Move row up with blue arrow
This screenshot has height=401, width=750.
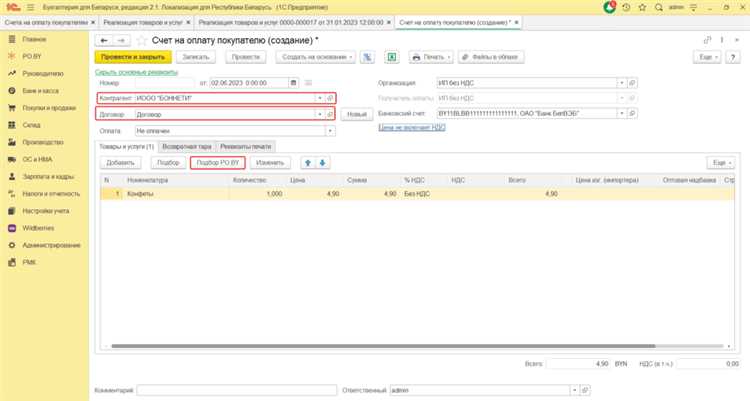pos(307,162)
